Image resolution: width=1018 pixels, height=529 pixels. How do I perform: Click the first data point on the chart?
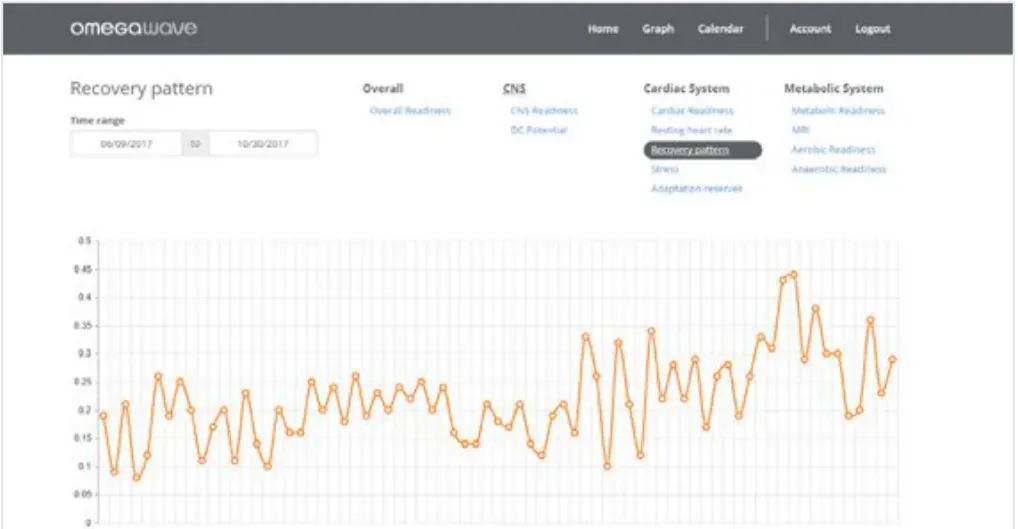103,415
